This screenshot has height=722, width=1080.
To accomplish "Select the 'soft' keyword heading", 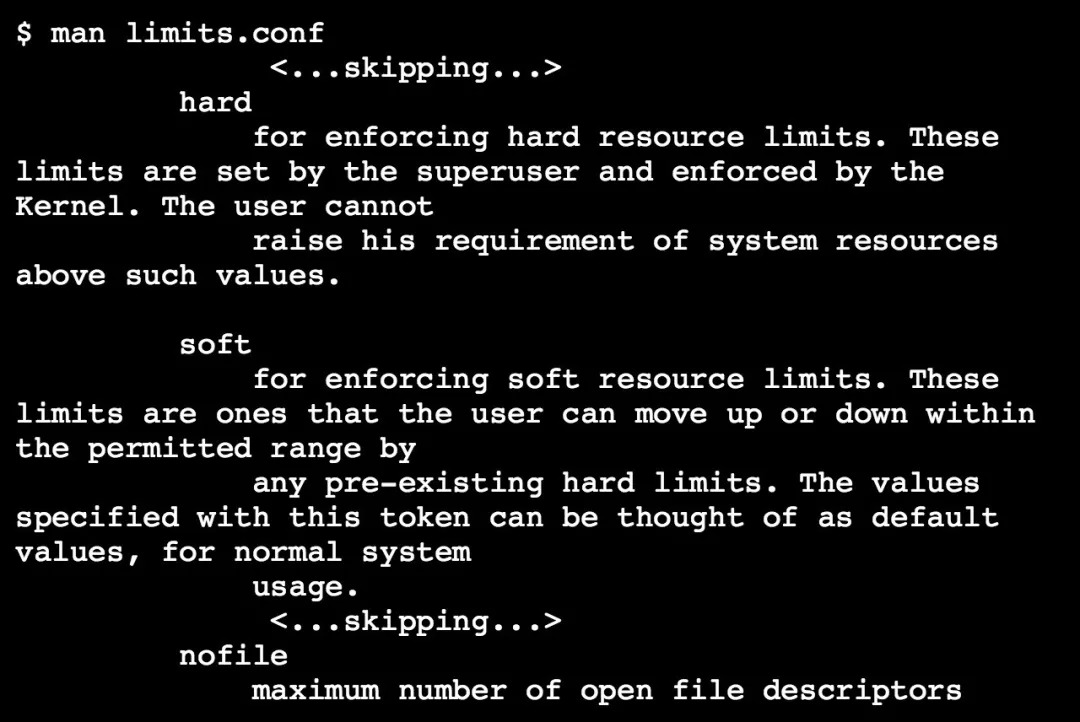I will (216, 344).
